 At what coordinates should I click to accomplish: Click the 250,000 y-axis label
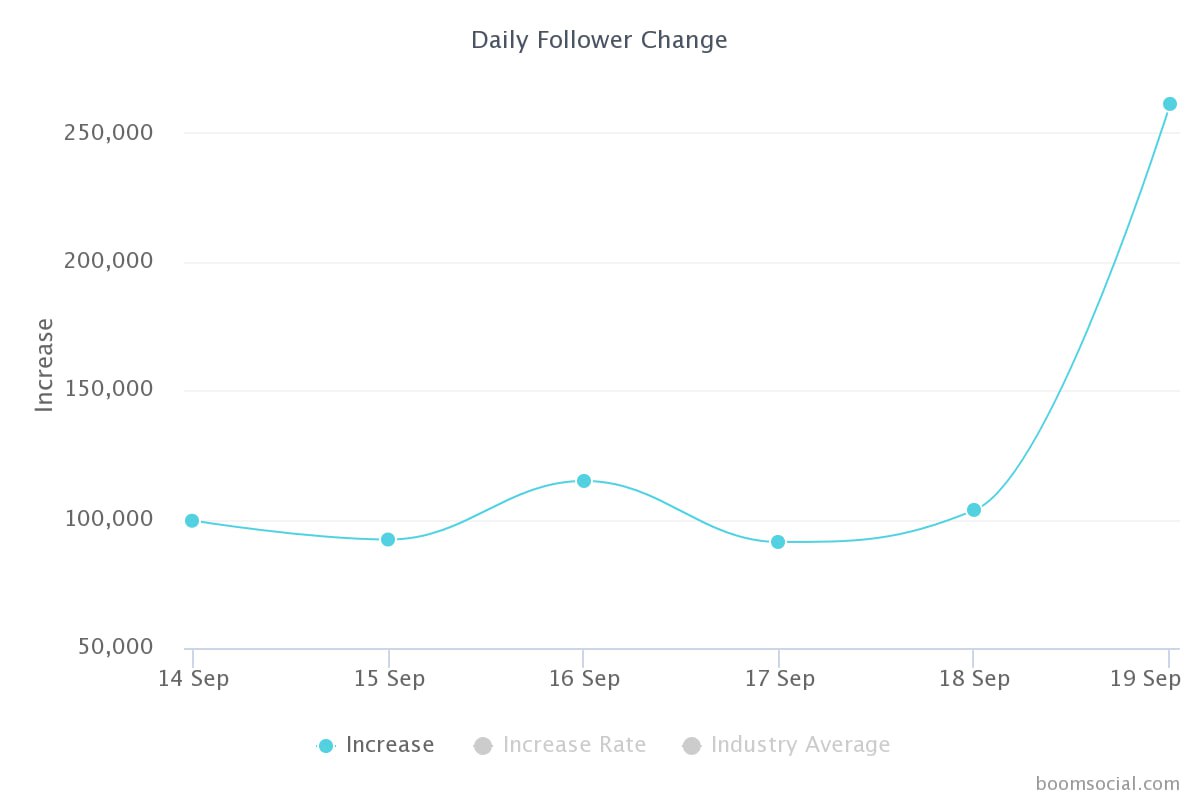(107, 132)
